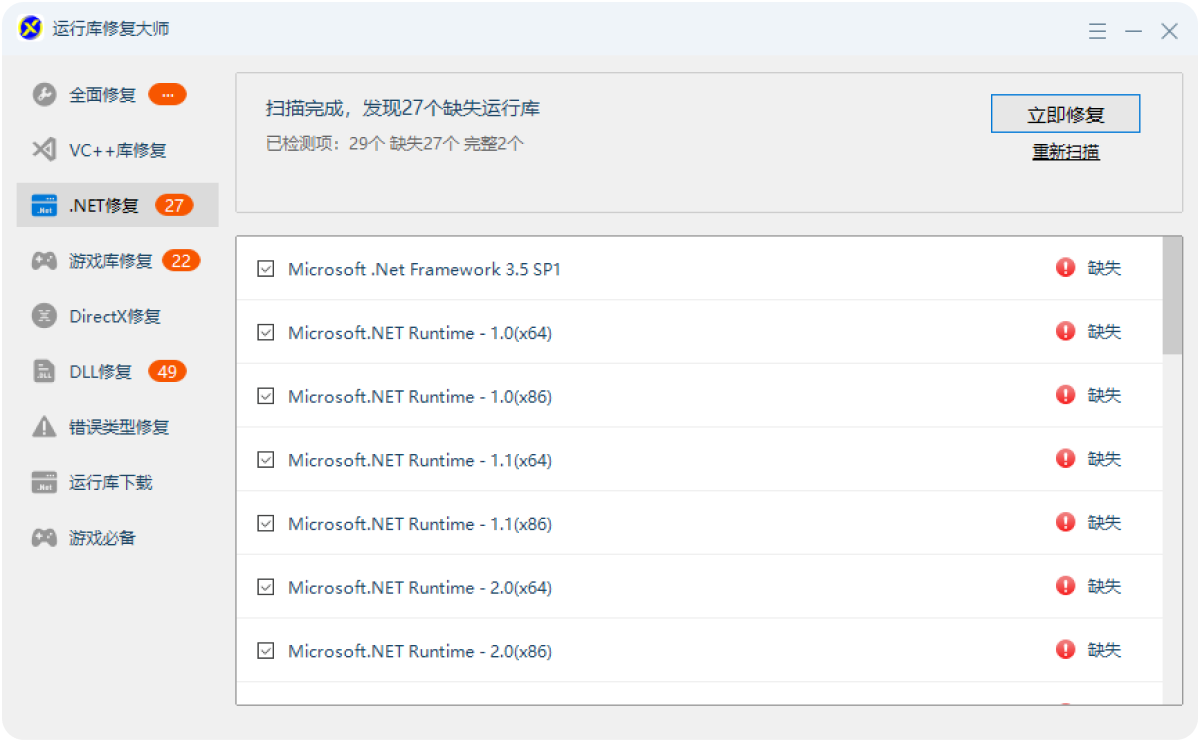Uncheck Microsoft .Net Framework 3.5 SP1
Viewport: 1200px width, 742px height.
point(266,269)
